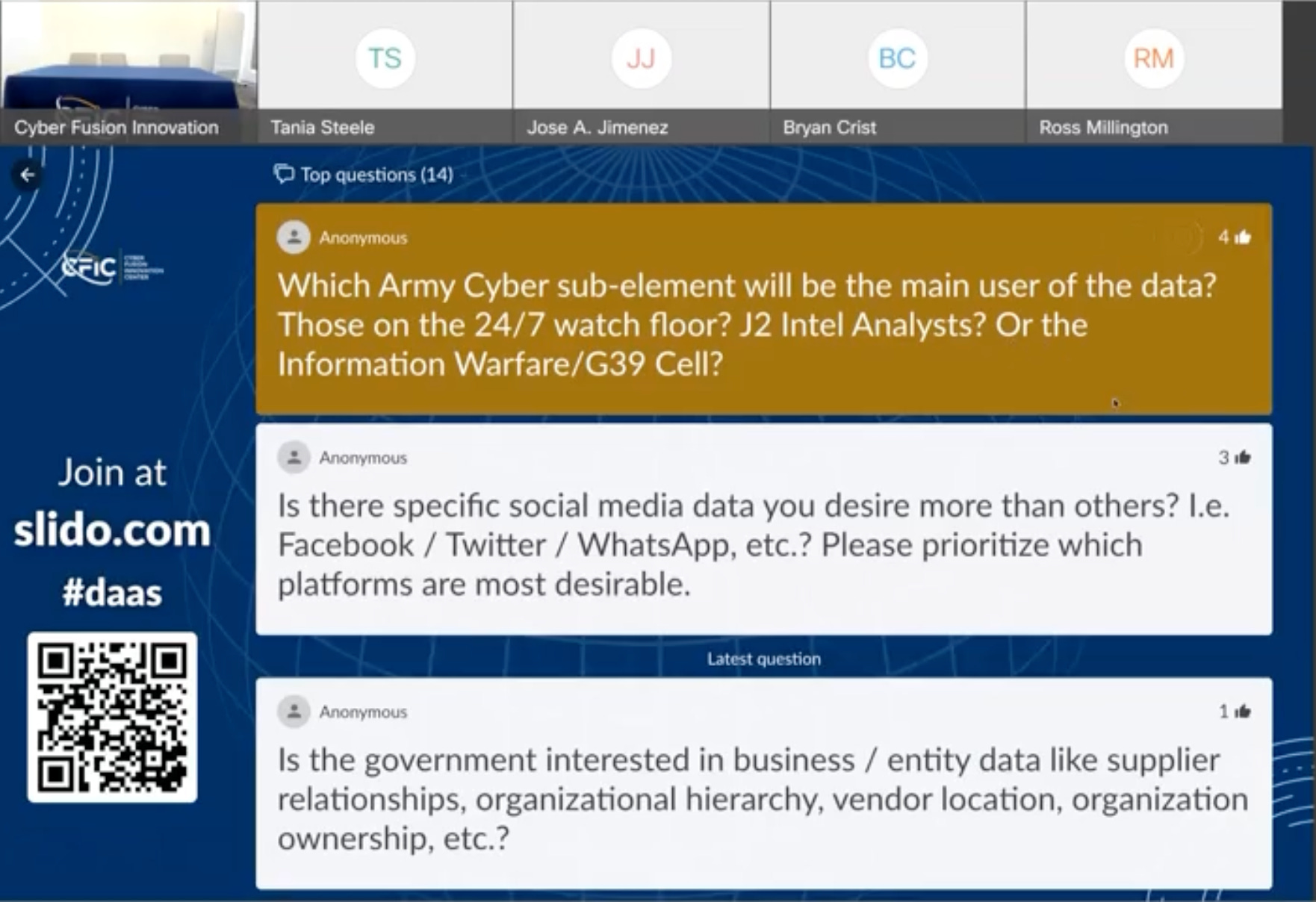Click the RM avatar of Ross Millington
Image resolution: width=1316 pixels, height=902 pixels.
point(1154,58)
